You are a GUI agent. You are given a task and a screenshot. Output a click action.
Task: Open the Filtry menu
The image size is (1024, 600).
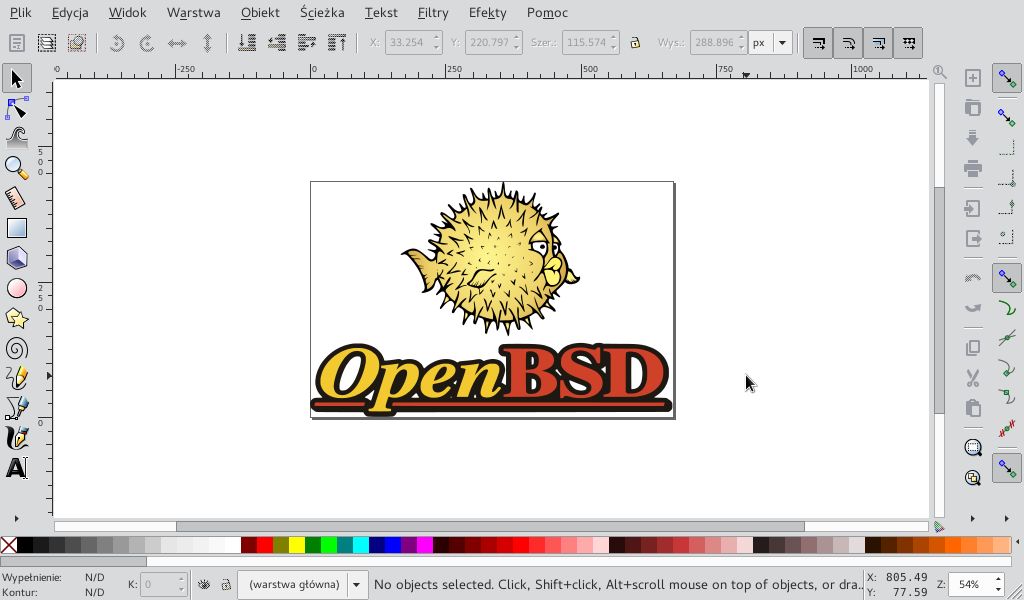(x=433, y=12)
